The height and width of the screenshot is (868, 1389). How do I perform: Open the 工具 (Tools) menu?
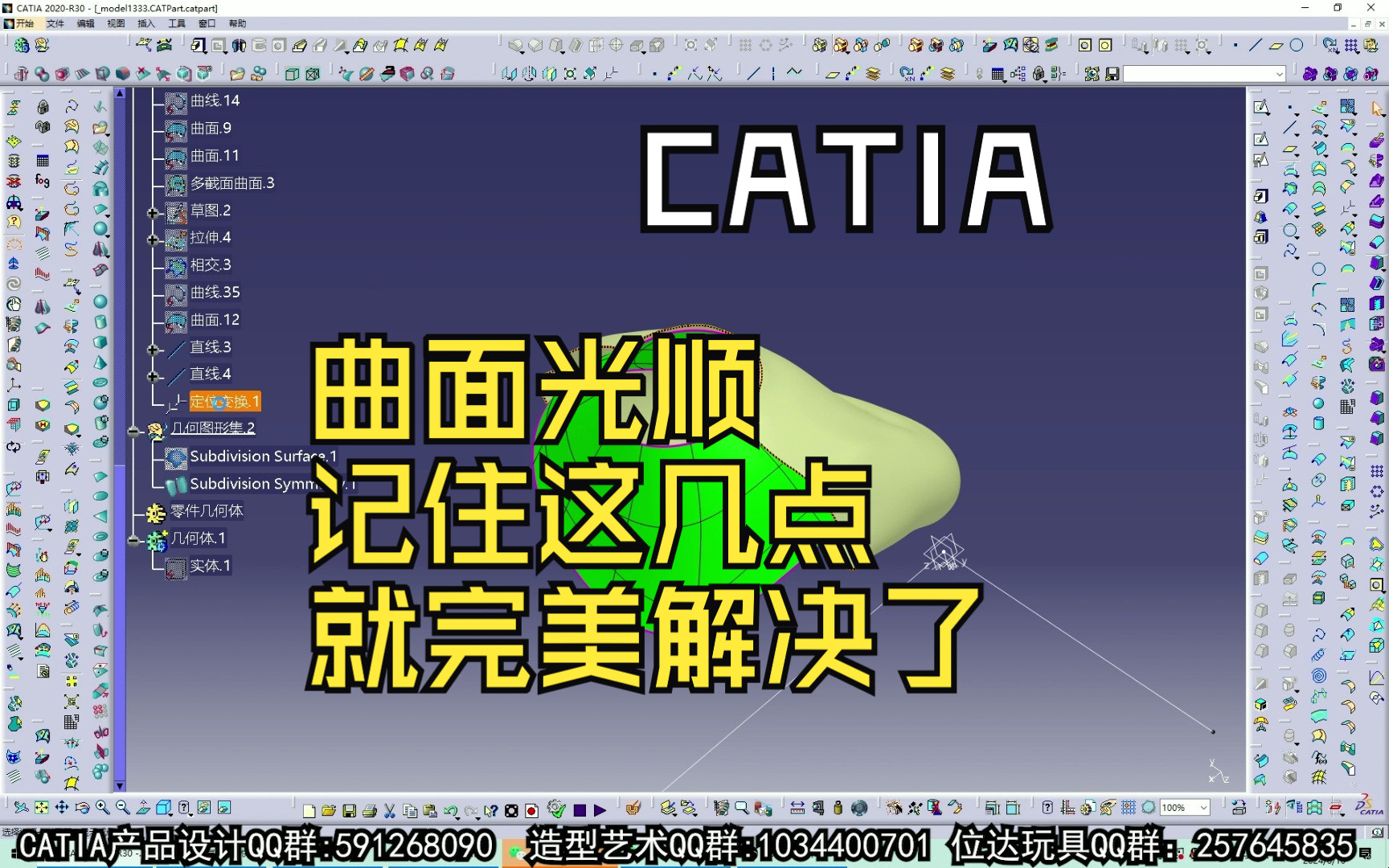point(177,23)
